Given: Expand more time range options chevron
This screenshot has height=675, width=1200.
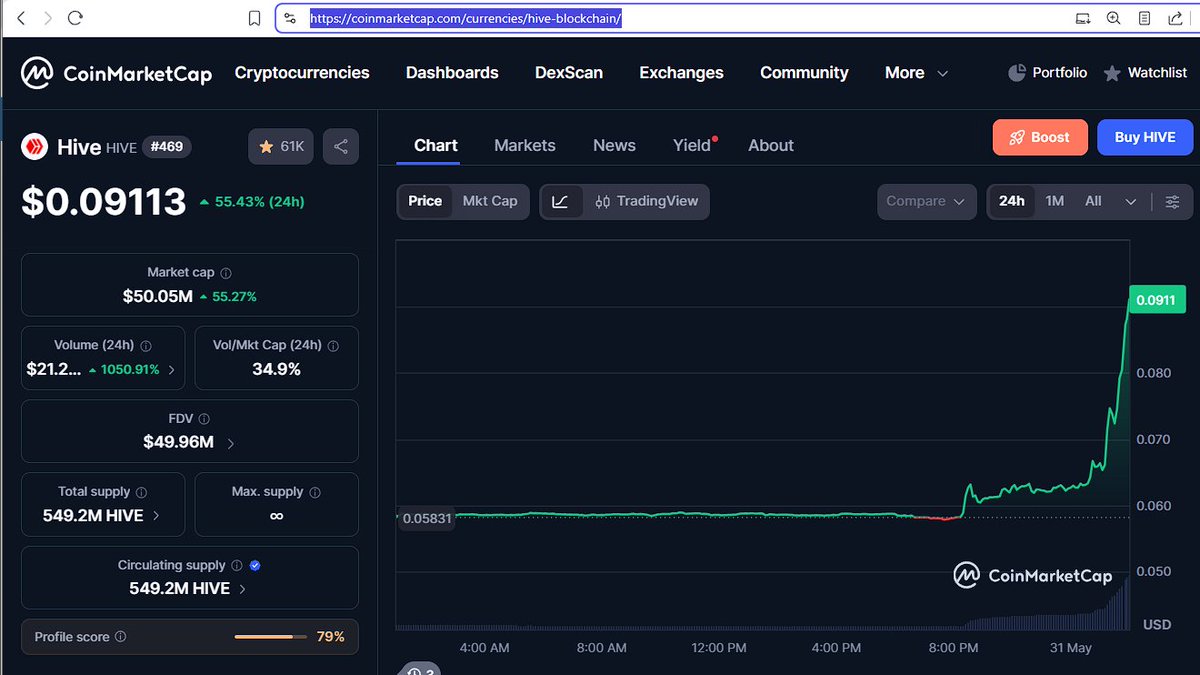Looking at the screenshot, I should (x=1131, y=201).
